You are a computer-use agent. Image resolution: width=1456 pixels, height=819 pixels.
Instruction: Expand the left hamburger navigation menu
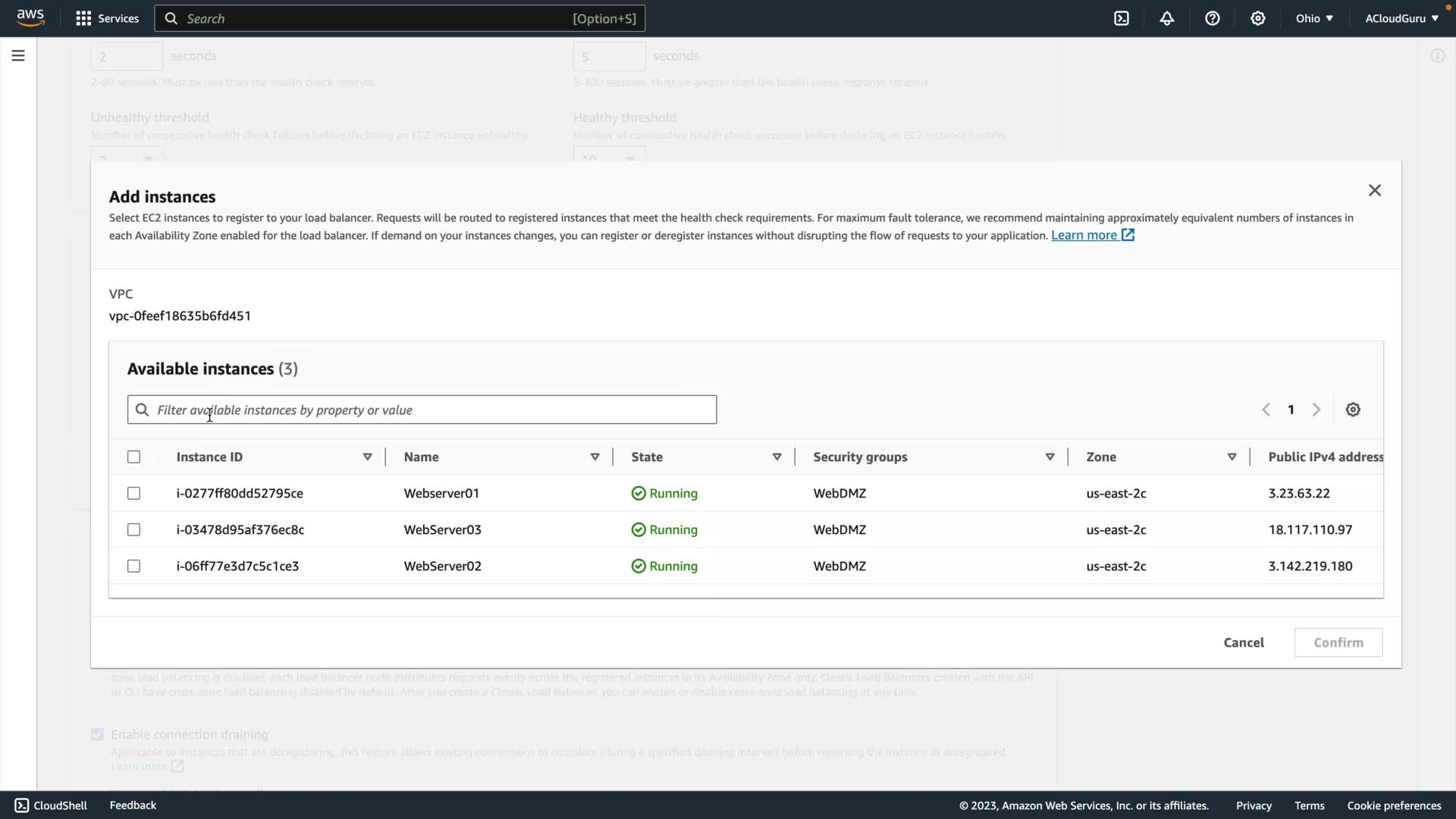click(x=18, y=55)
